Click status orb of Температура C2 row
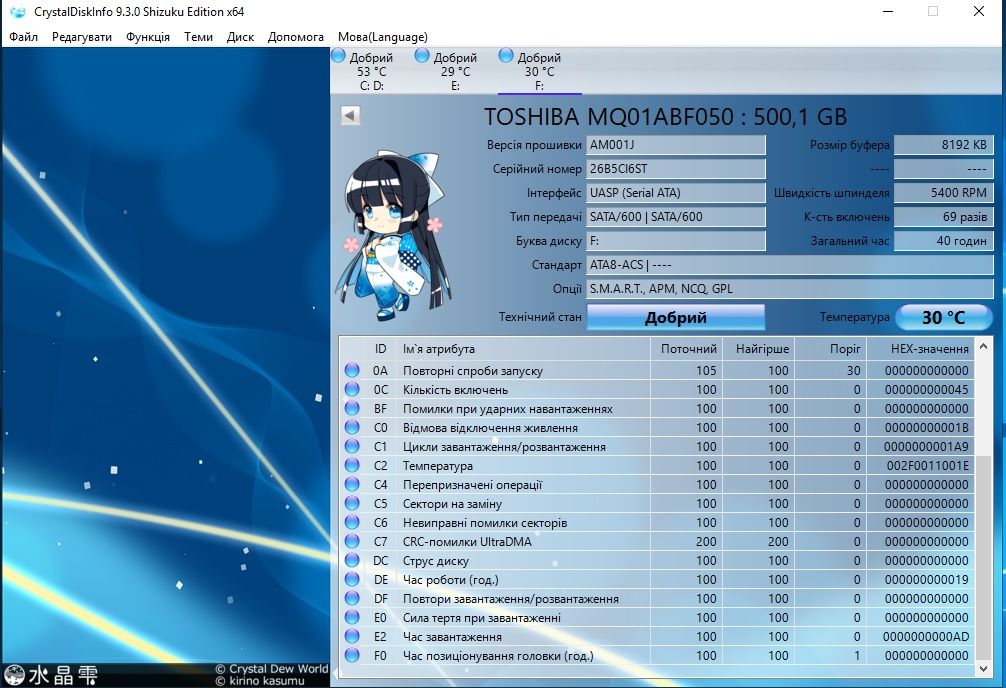This screenshot has width=1006, height=688. (352, 465)
